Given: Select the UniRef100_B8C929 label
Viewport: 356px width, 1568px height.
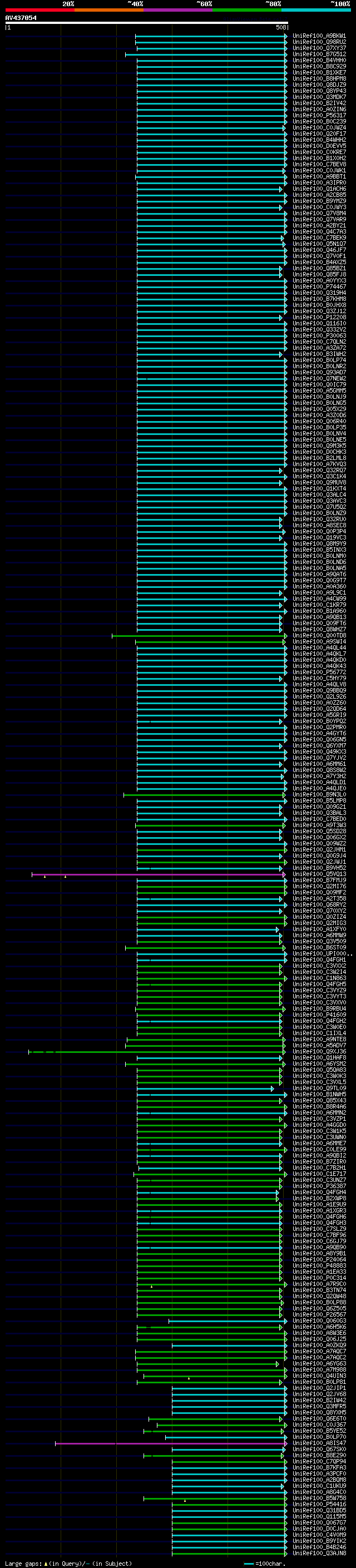Looking at the screenshot, I should click(x=319, y=66).
